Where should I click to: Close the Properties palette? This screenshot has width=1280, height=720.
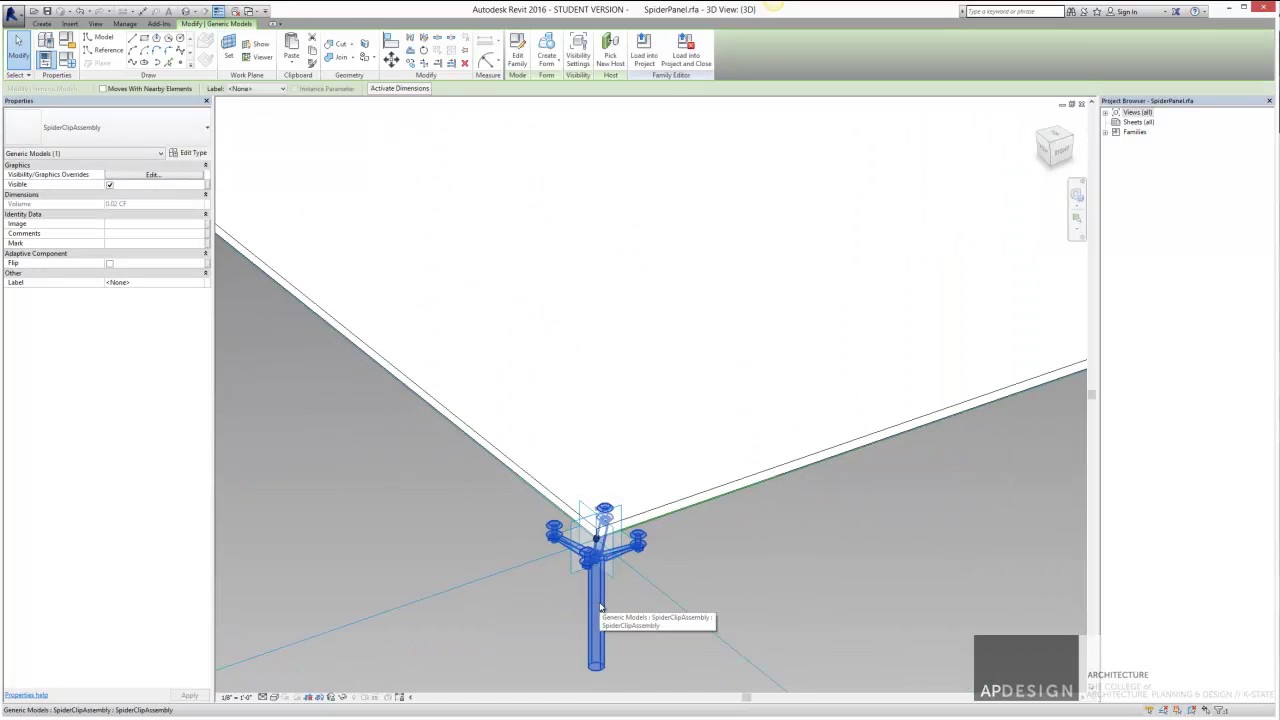pos(207,101)
